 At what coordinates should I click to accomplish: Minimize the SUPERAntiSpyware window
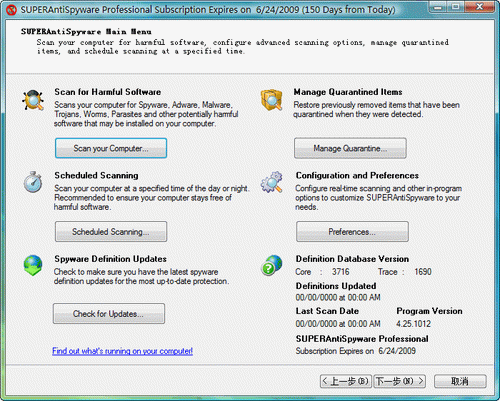point(438,7)
